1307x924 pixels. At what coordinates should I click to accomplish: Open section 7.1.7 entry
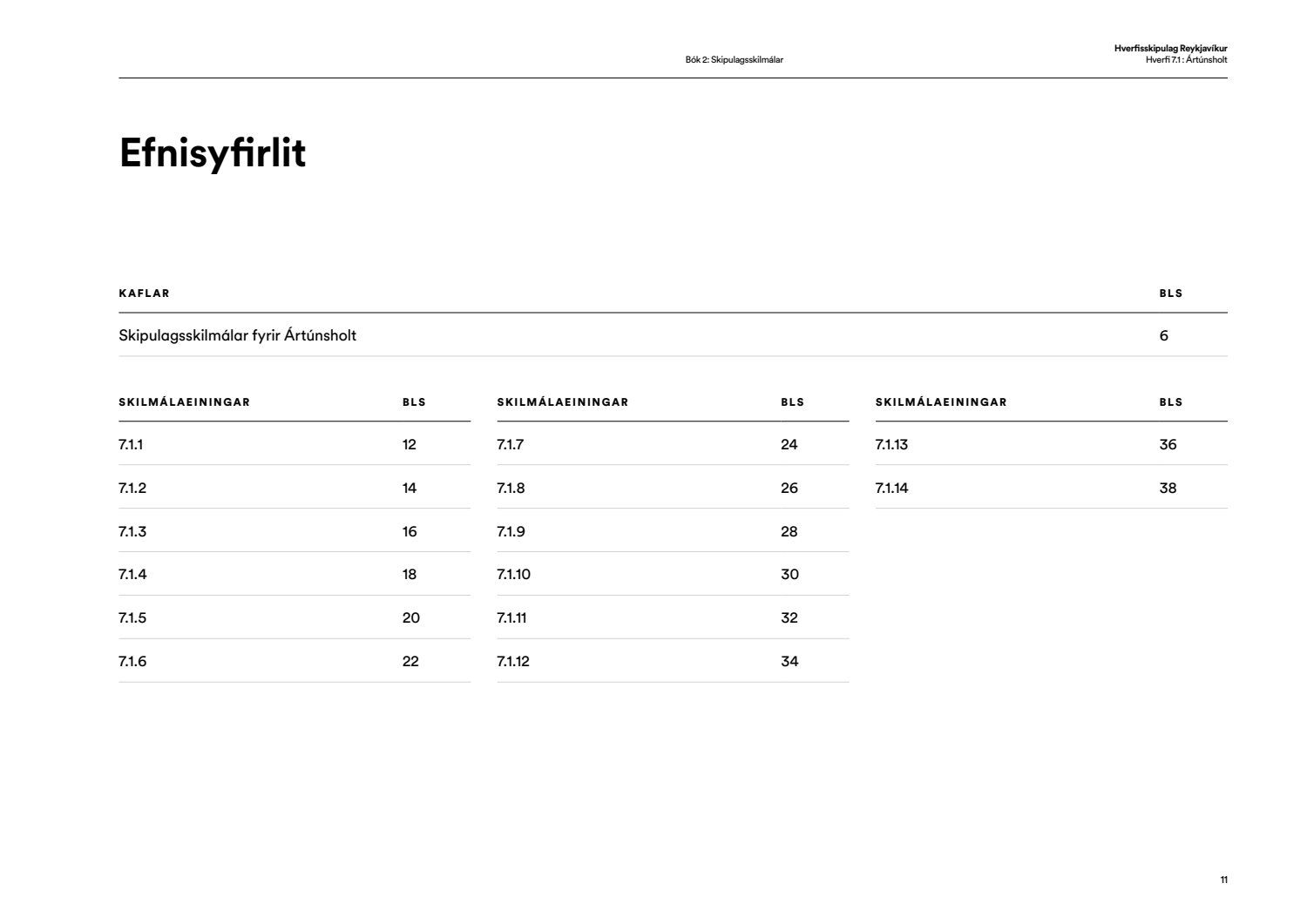coord(510,444)
